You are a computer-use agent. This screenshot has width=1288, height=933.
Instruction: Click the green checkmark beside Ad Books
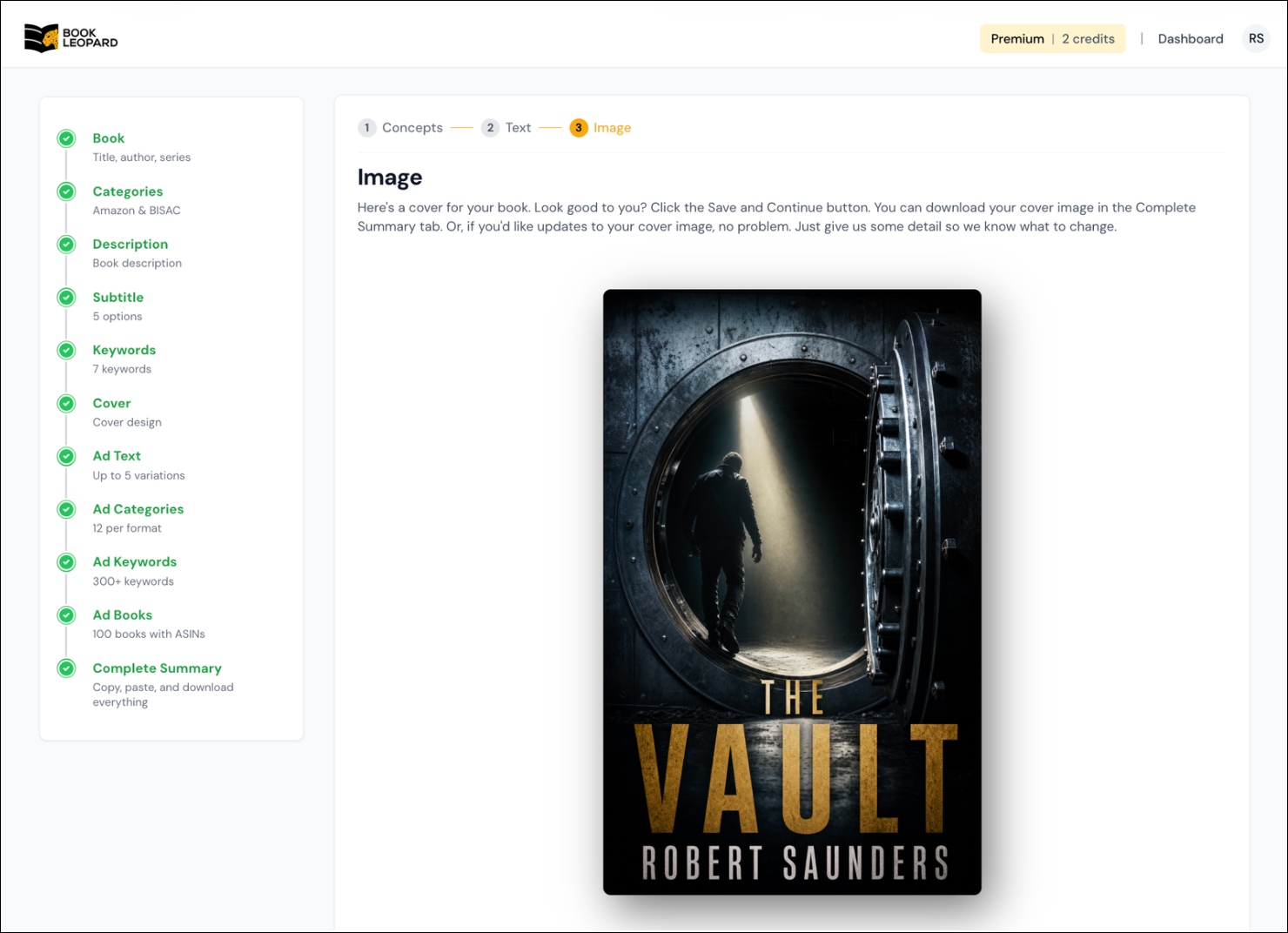[x=66, y=615]
